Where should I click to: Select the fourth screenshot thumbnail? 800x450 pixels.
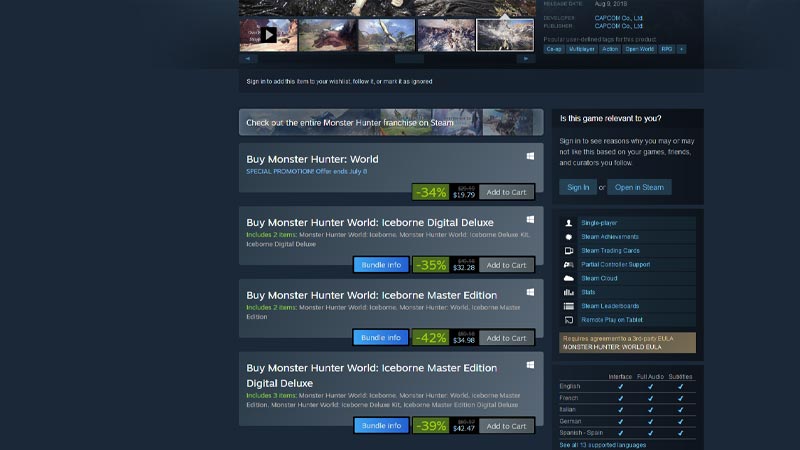click(446, 35)
